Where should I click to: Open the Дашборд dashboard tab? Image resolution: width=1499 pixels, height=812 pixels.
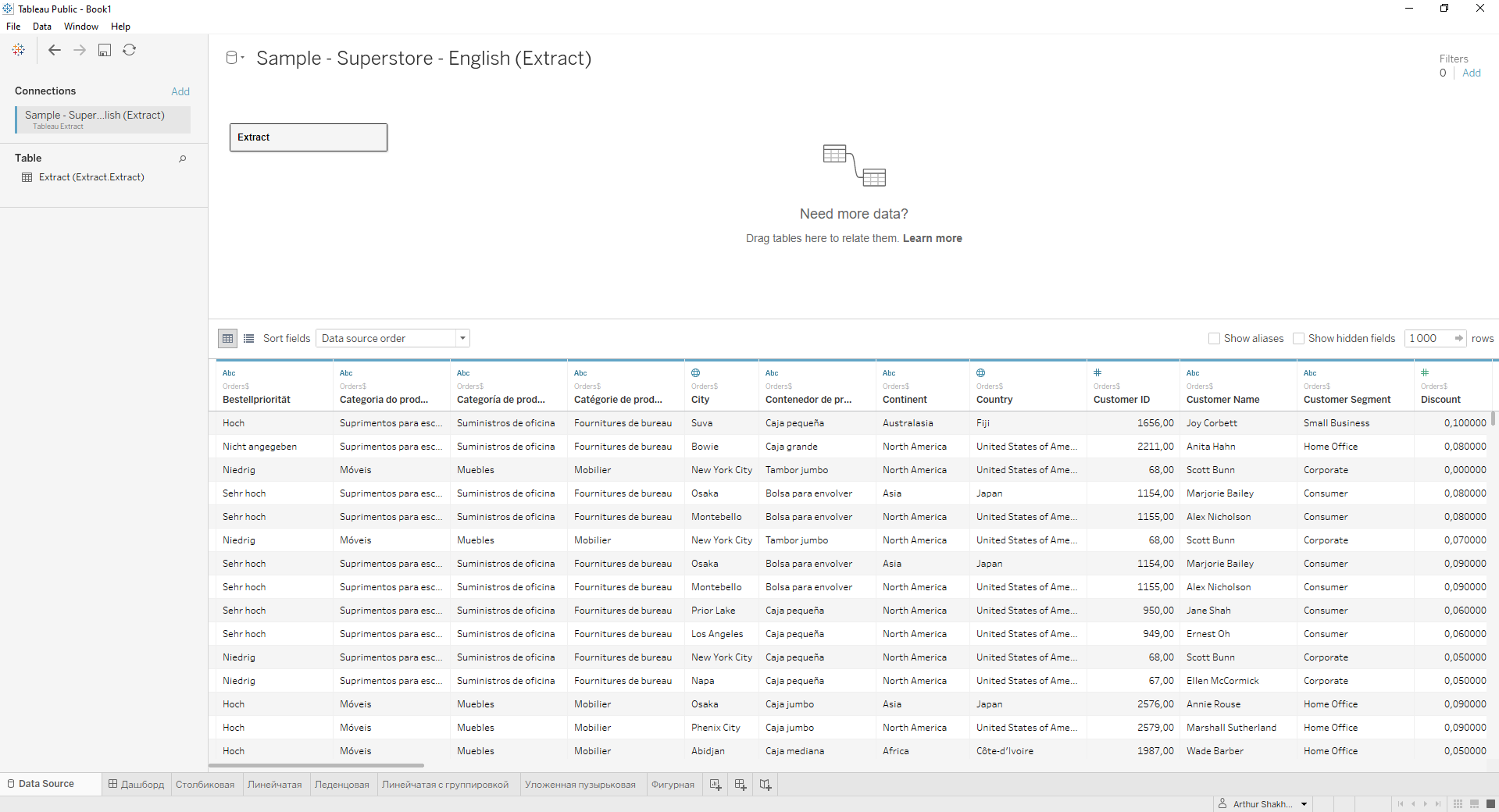[136, 785]
